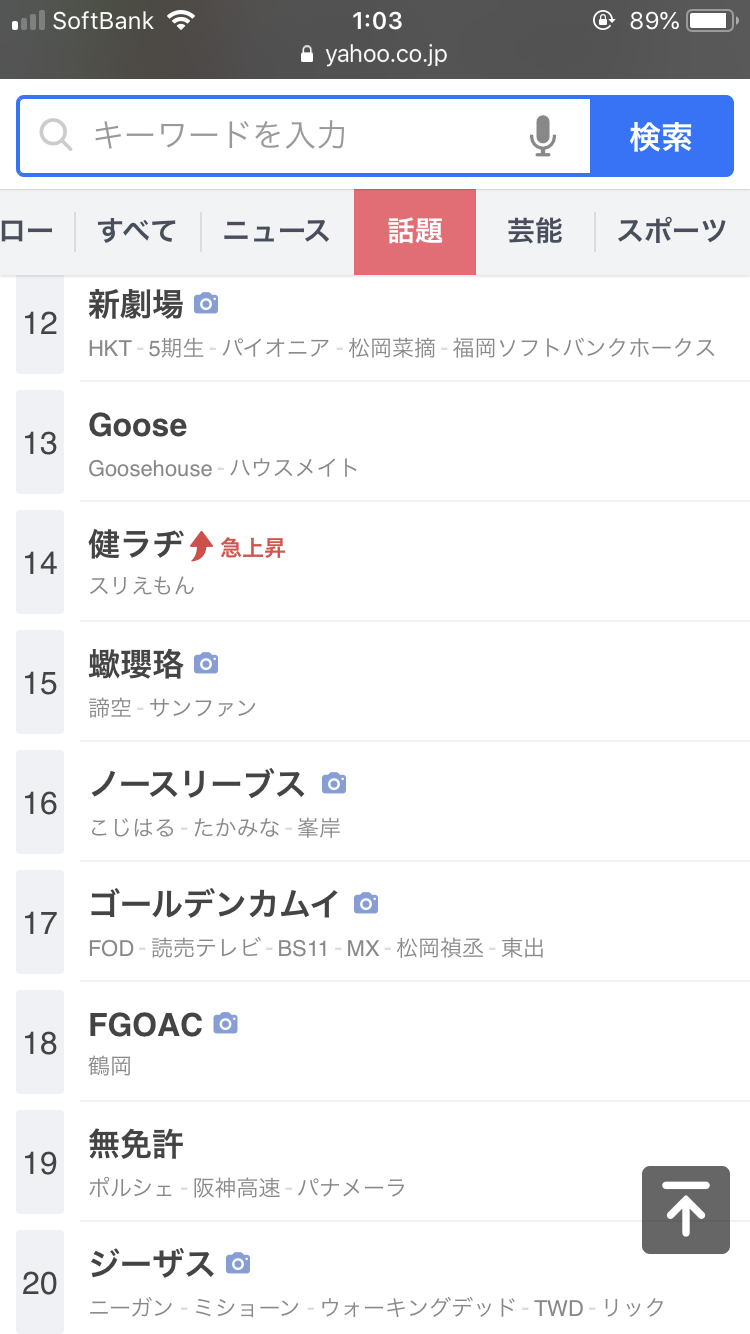The image size is (750, 1334).
Task: Tap camera icon next to 新劇場
Action: [206, 303]
